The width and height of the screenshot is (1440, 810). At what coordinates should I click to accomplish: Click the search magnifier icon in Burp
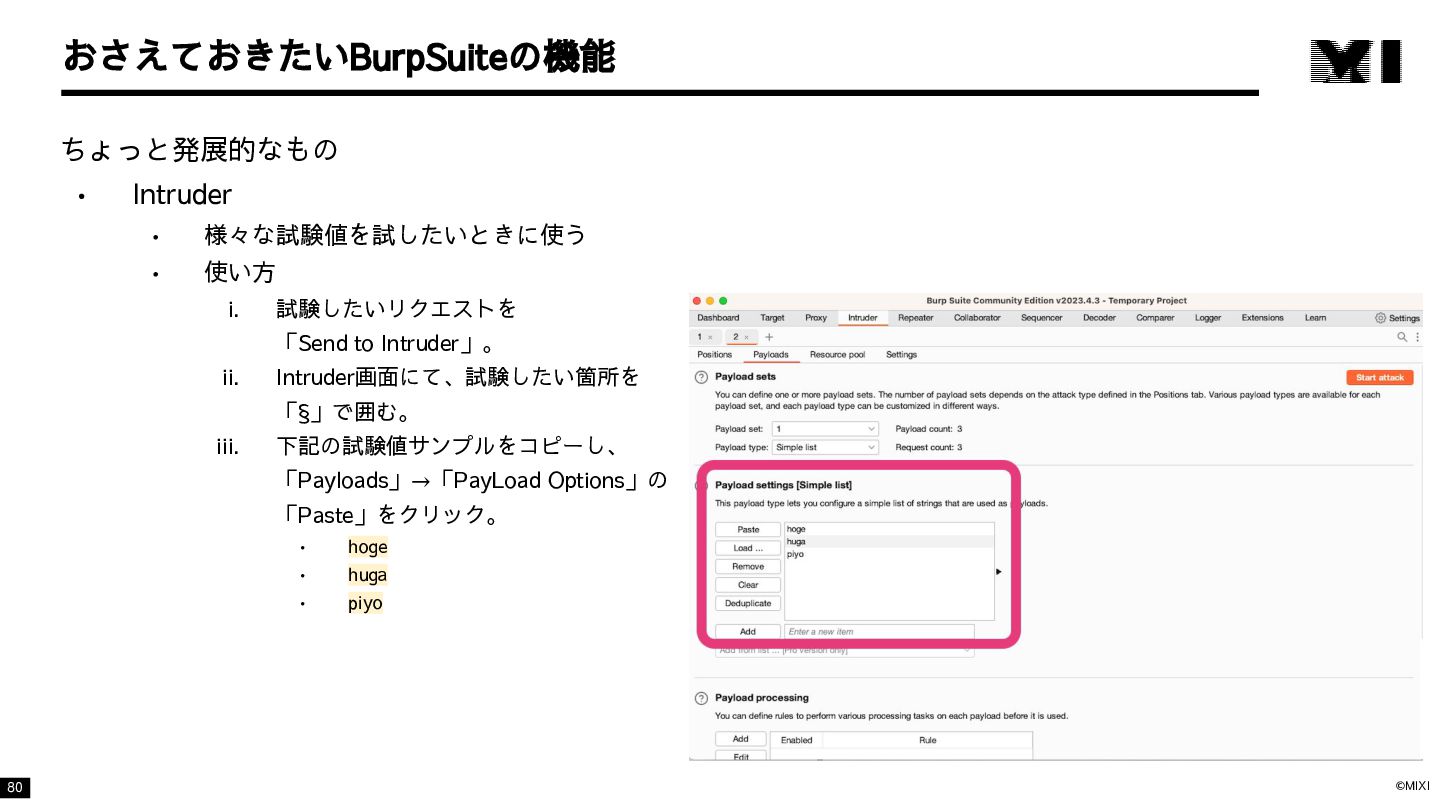tap(1403, 337)
